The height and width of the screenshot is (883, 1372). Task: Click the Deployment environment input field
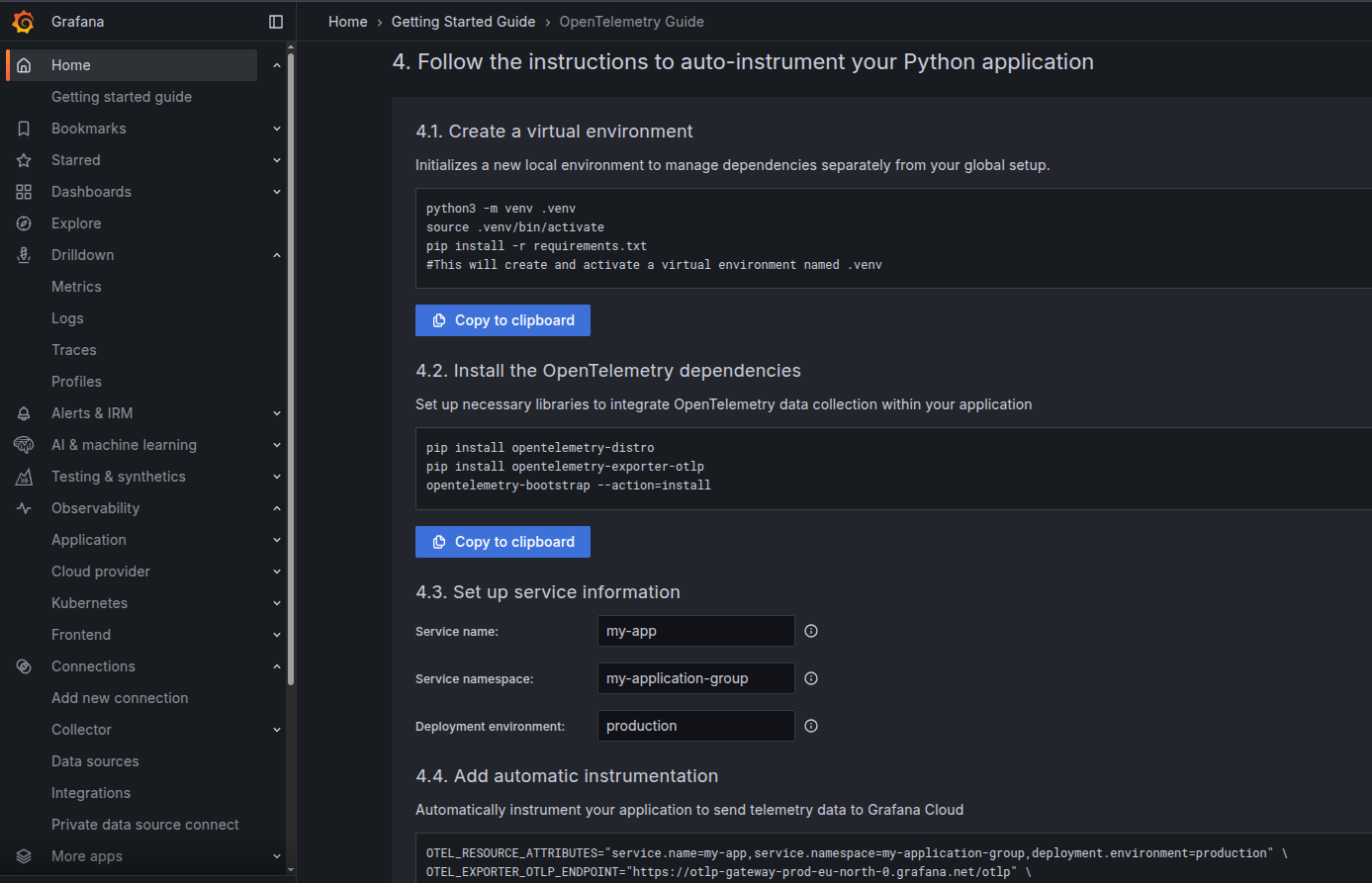coord(696,726)
